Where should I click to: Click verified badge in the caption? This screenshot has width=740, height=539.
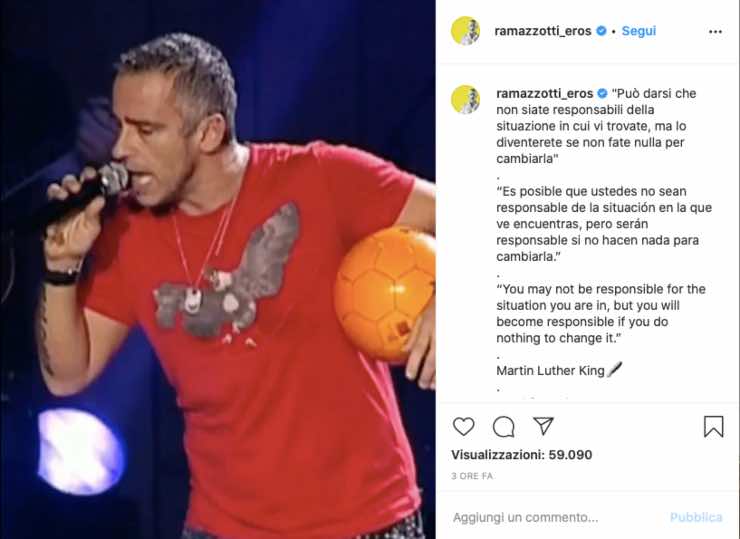603,93
